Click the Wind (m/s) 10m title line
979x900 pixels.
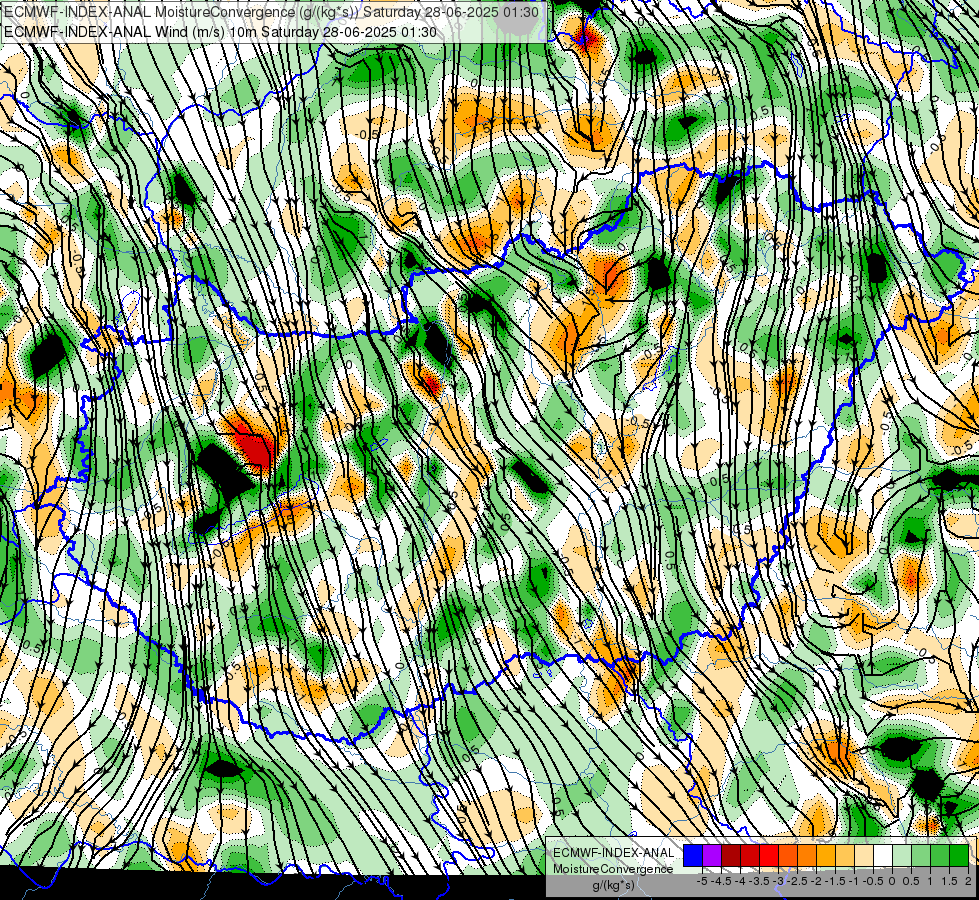pos(220,32)
